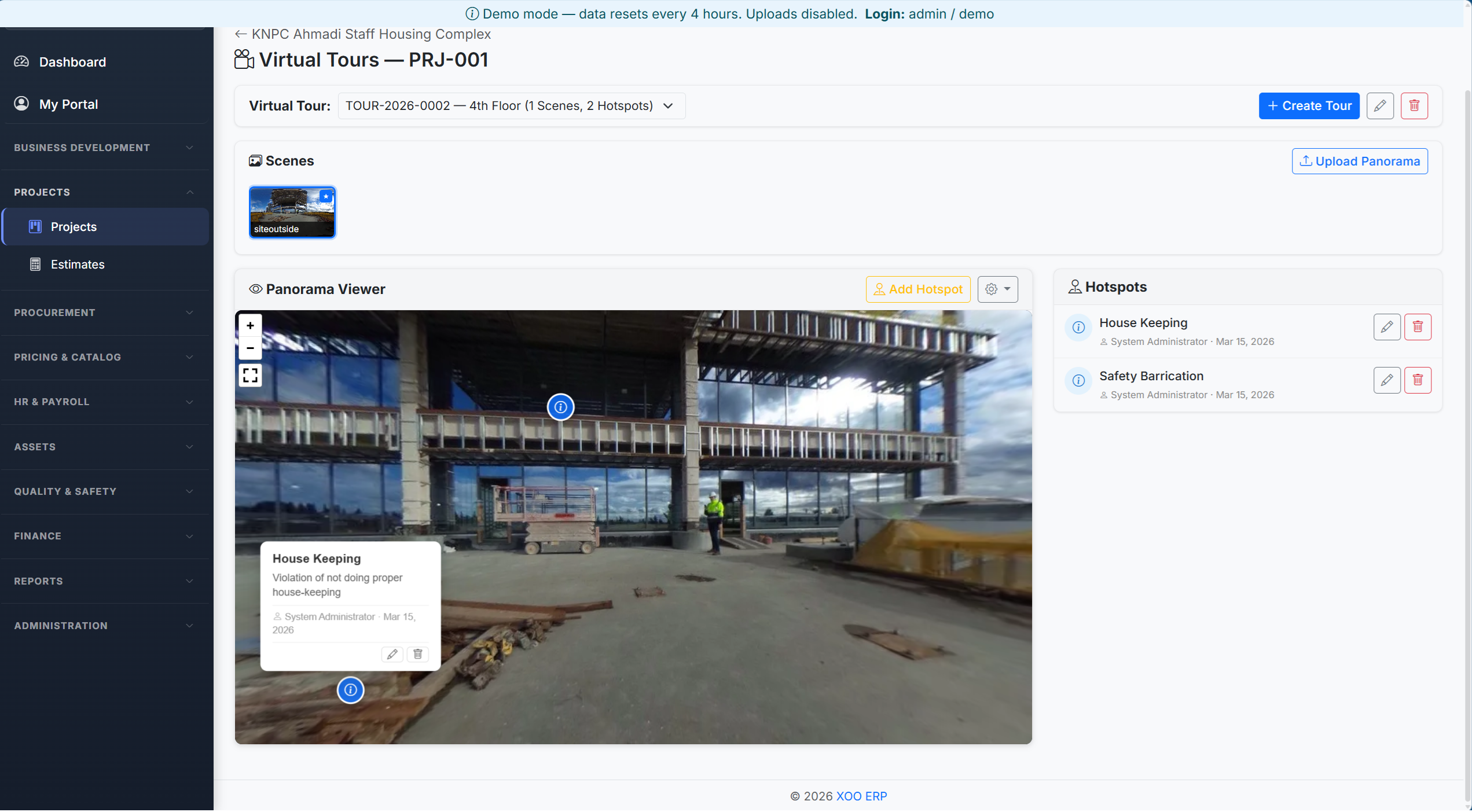This screenshot has width=1472, height=812.
Task: Open Estimates under Projects
Action: click(78, 264)
